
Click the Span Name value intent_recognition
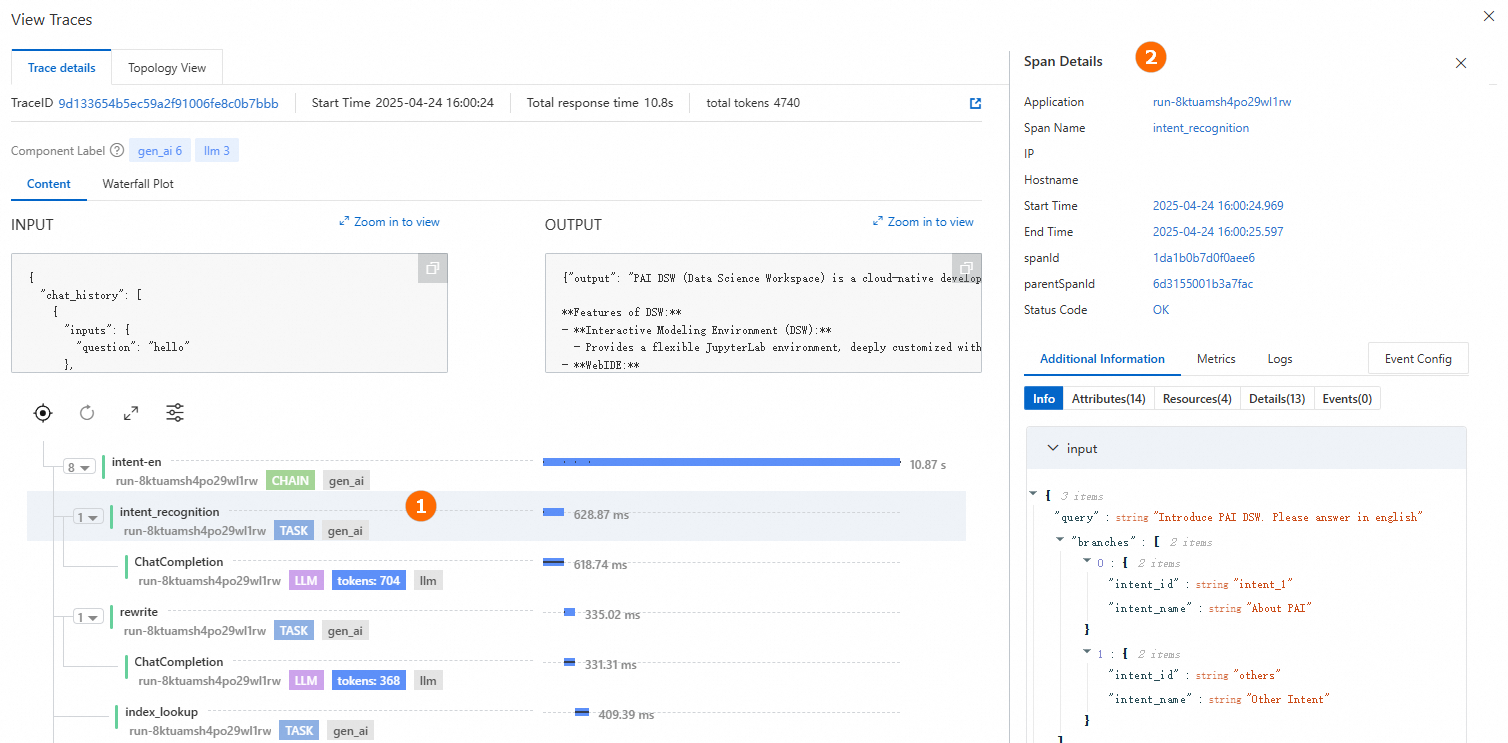1201,128
